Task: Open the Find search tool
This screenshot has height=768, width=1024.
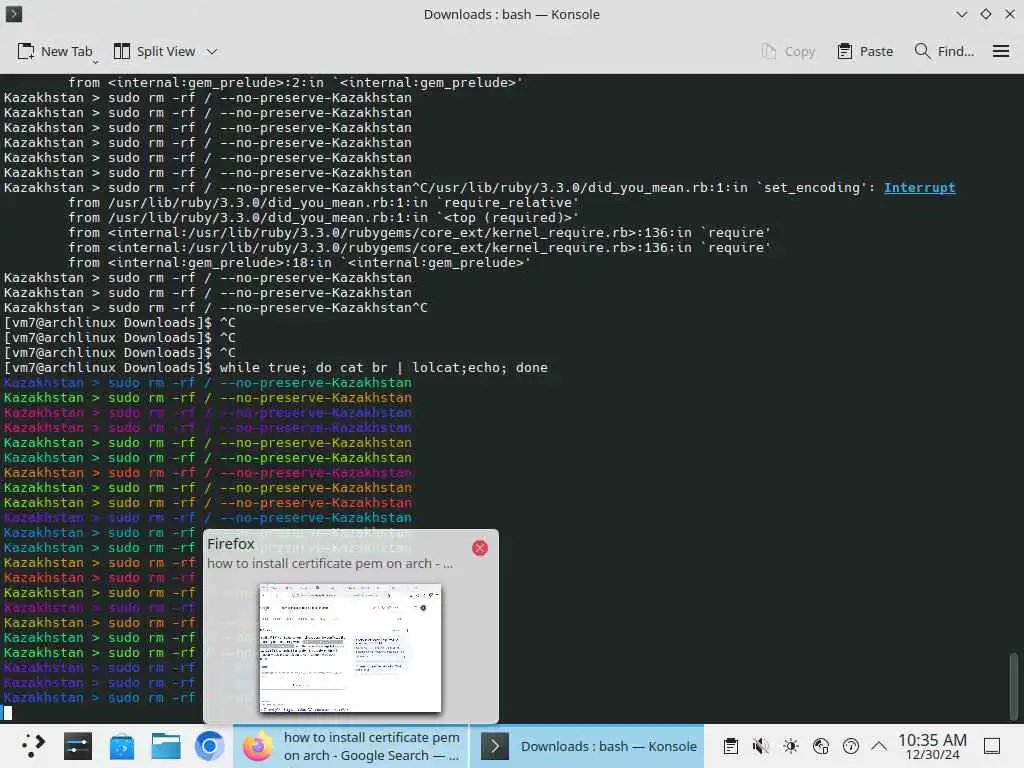Action: 944,51
